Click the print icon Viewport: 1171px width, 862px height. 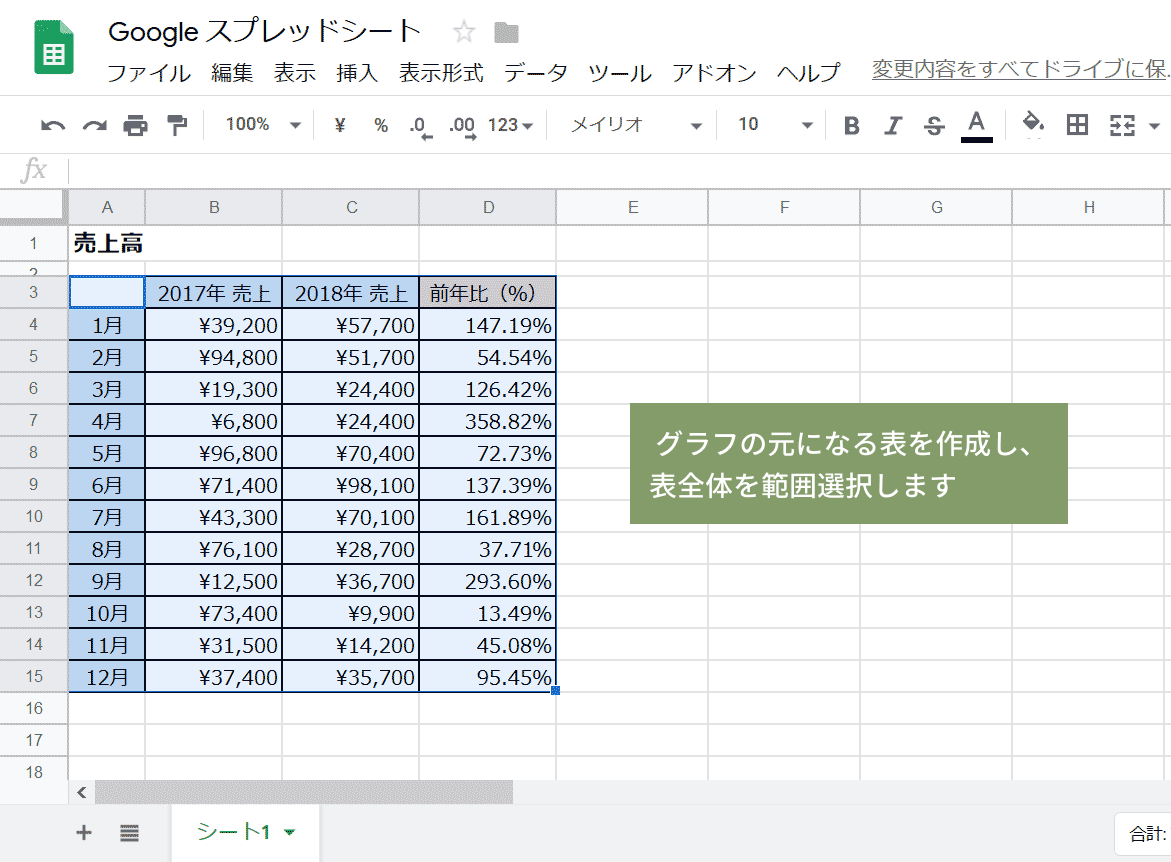coord(135,126)
